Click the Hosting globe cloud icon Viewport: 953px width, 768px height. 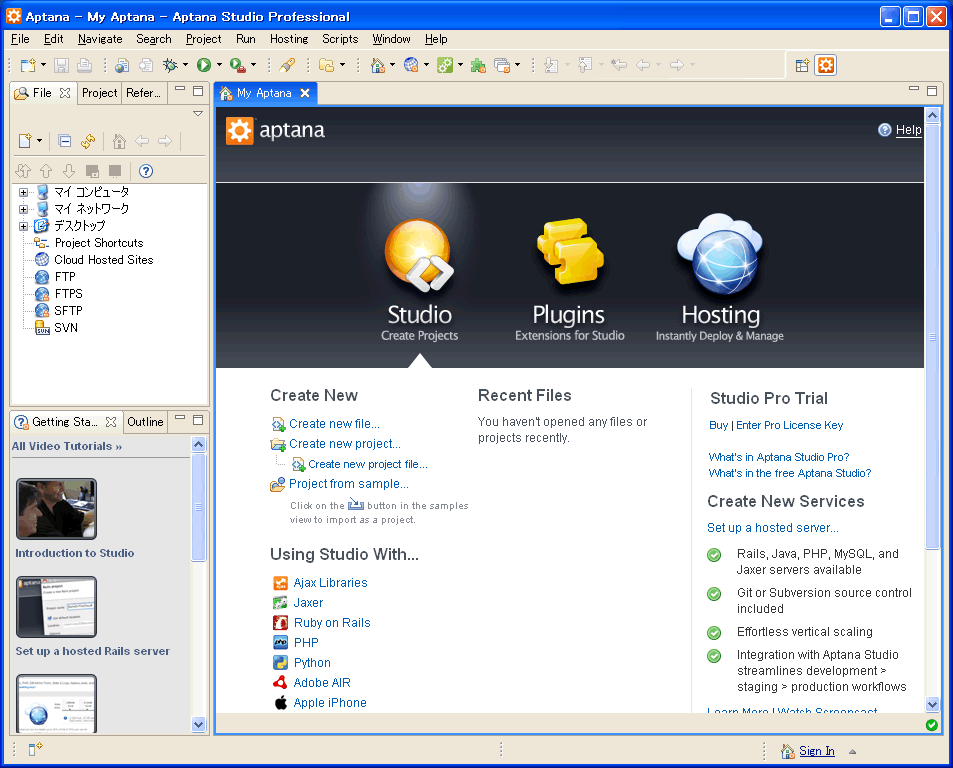point(720,254)
